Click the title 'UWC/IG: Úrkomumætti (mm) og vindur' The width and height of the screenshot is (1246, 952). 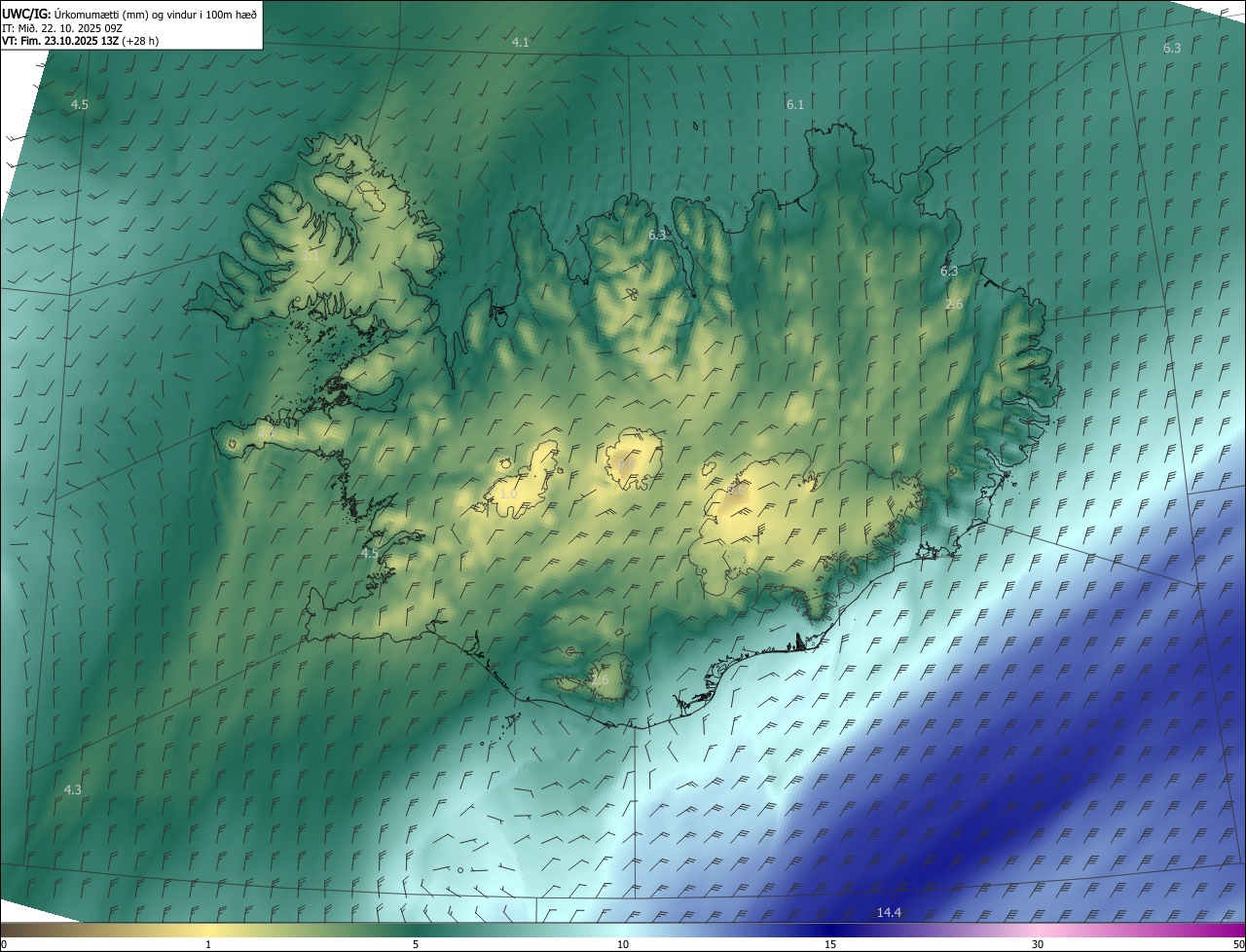(x=129, y=14)
